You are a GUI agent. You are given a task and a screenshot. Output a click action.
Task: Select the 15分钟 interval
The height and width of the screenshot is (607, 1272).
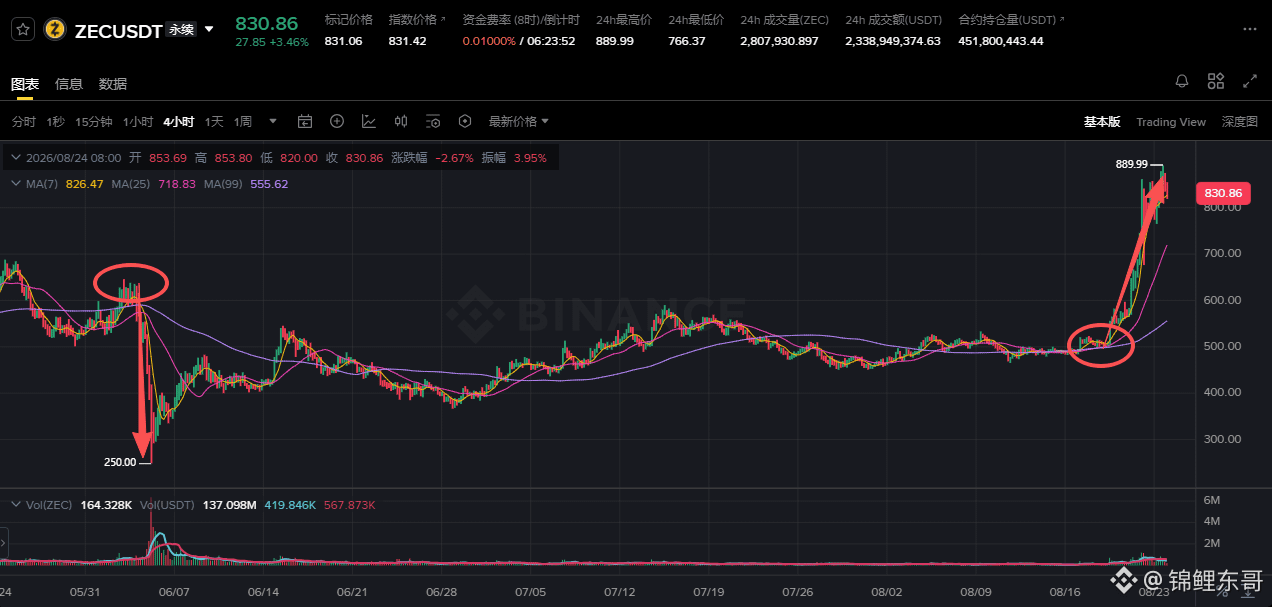(x=94, y=122)
